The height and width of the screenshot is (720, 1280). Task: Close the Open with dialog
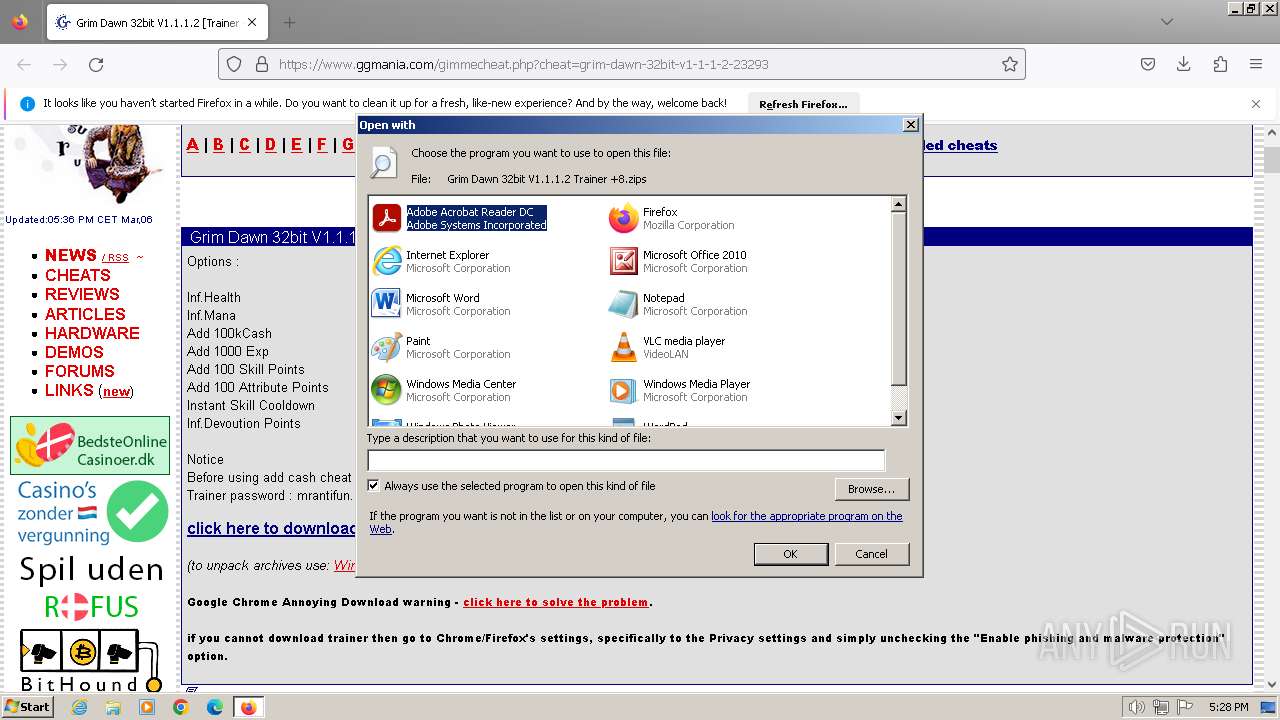[910, 125]
